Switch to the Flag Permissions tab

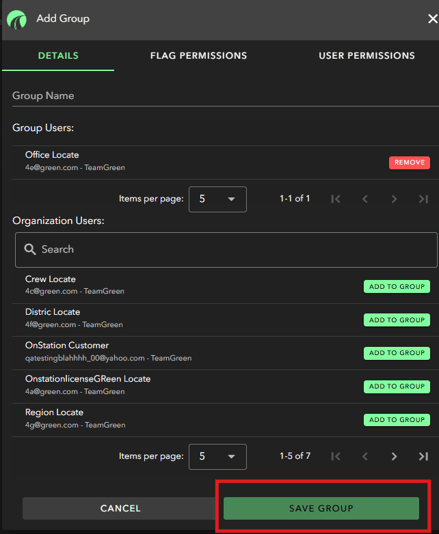199,56
